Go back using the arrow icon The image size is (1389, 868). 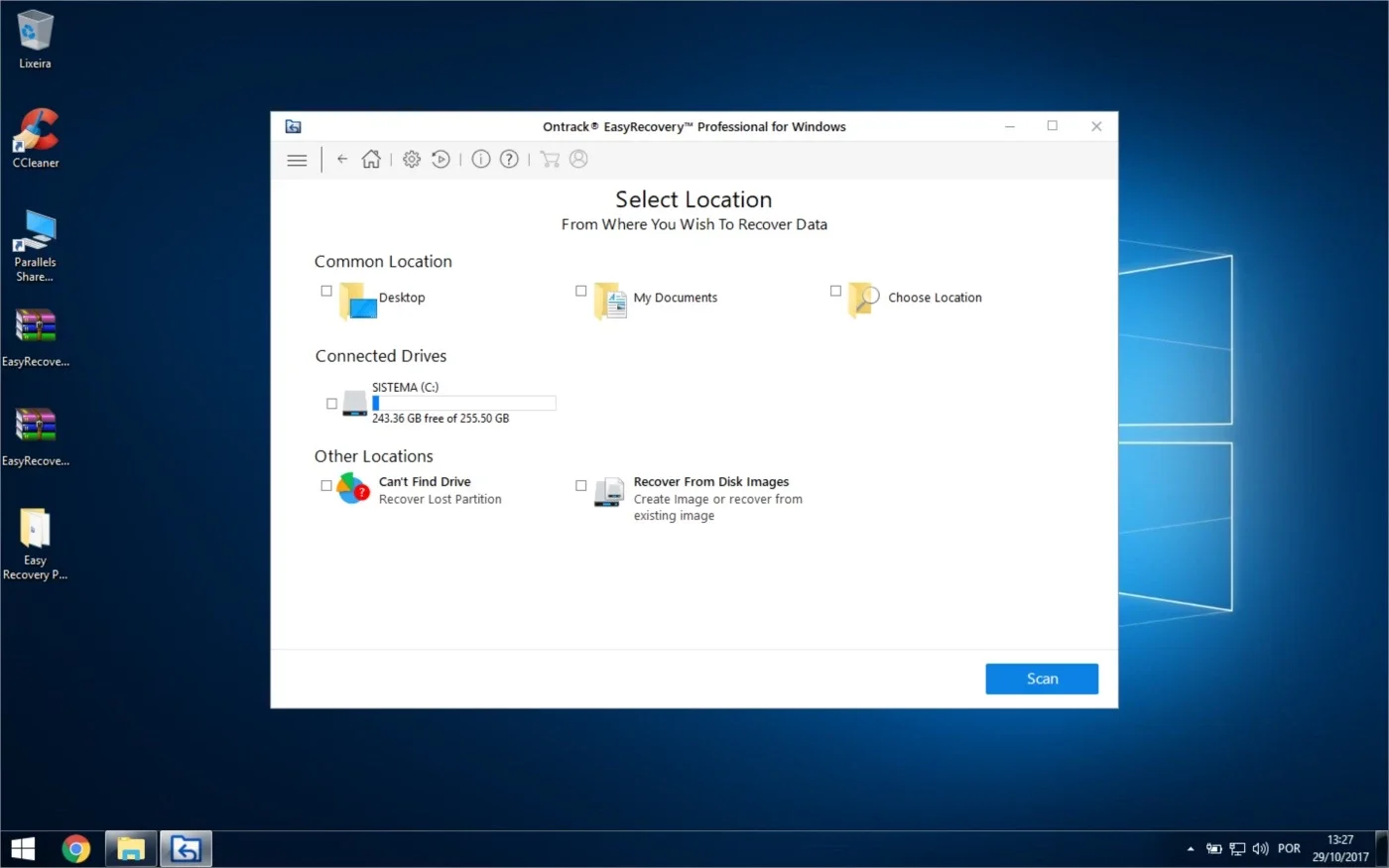coord(342,159)
